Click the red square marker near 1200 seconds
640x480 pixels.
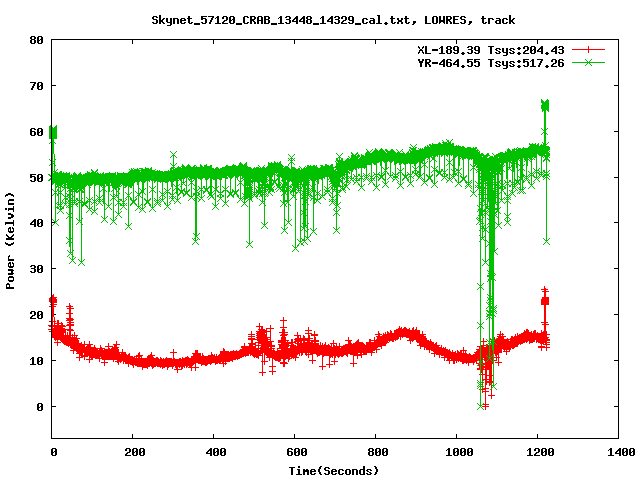pyautogui.click(x=545, y=301)
